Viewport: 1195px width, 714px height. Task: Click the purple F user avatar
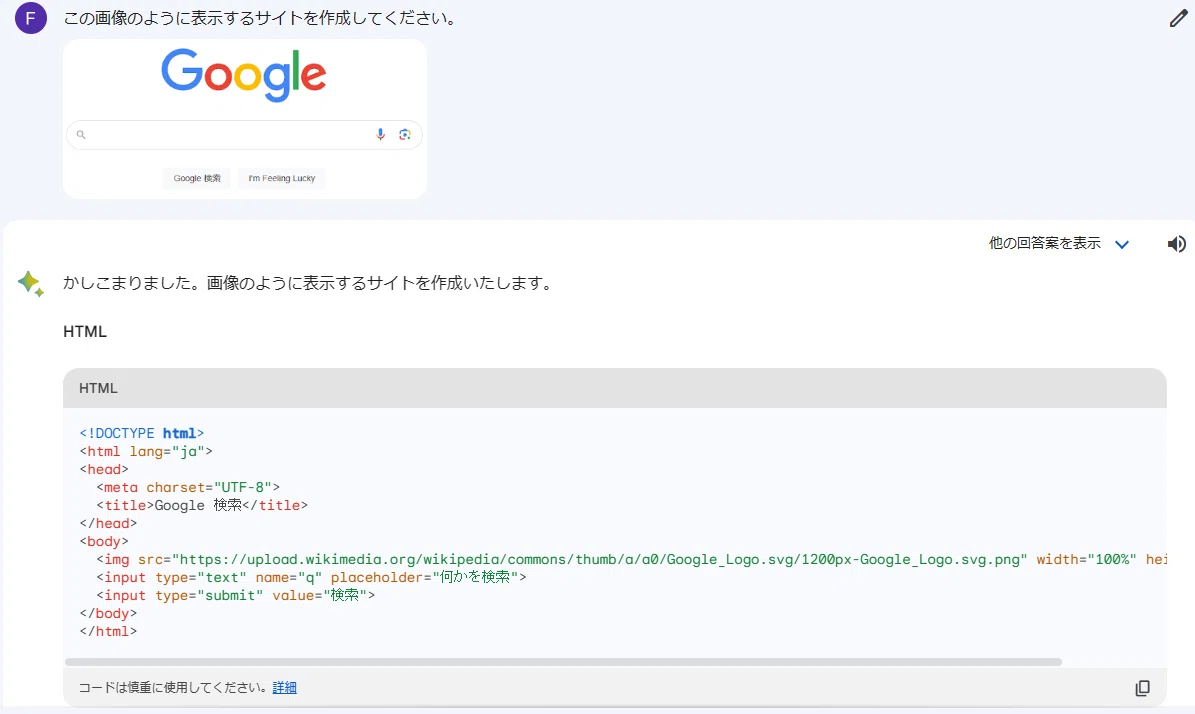pyautogui.click(x=30, y=18)
